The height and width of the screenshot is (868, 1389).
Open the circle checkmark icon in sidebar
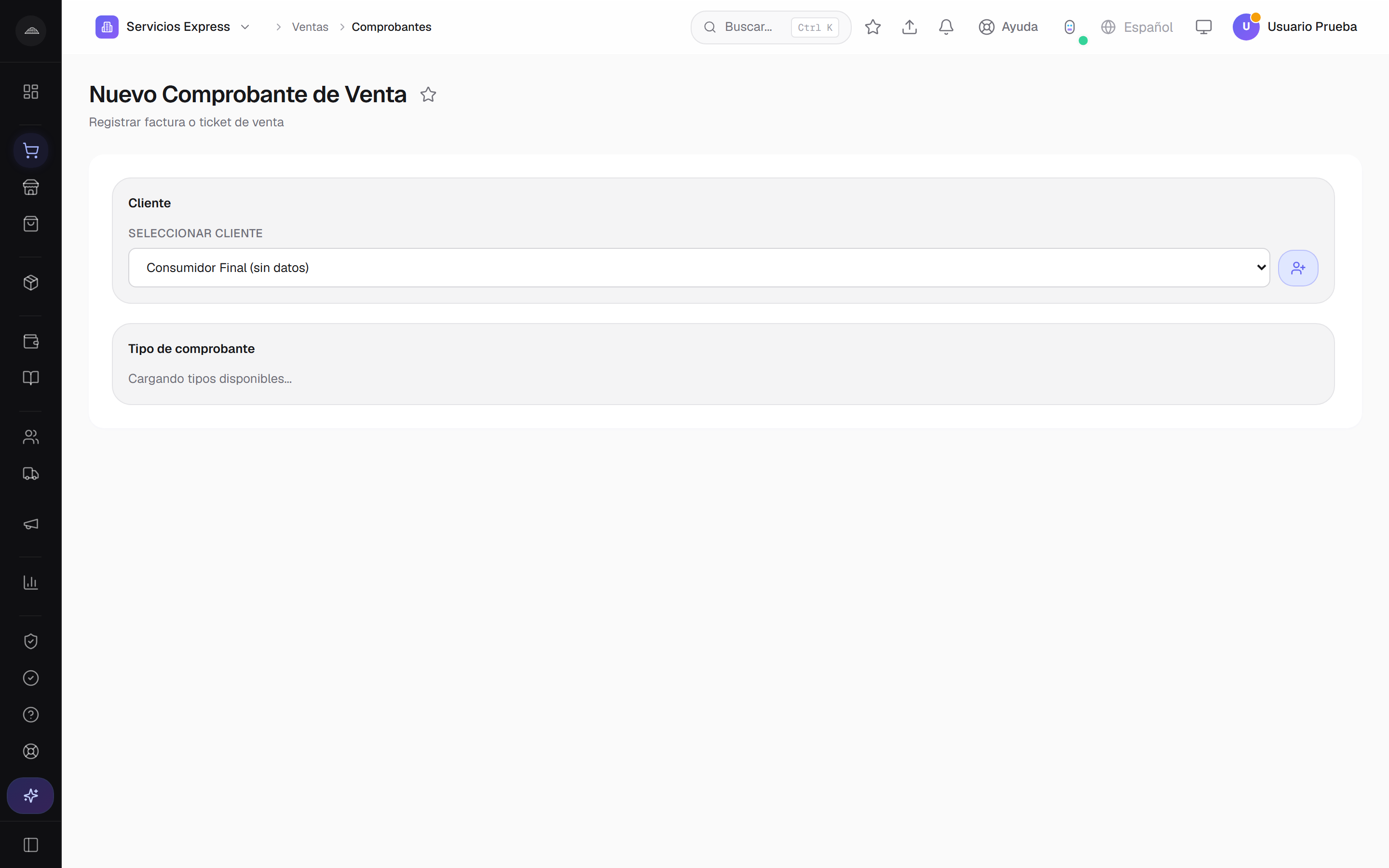[x=31, y=678]
